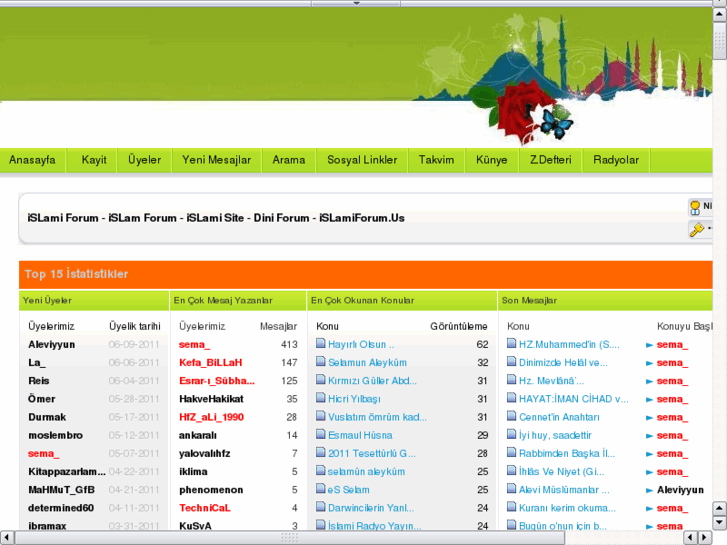Go to the Kayit registration page

pyautogui.click(x=94, y=160)
